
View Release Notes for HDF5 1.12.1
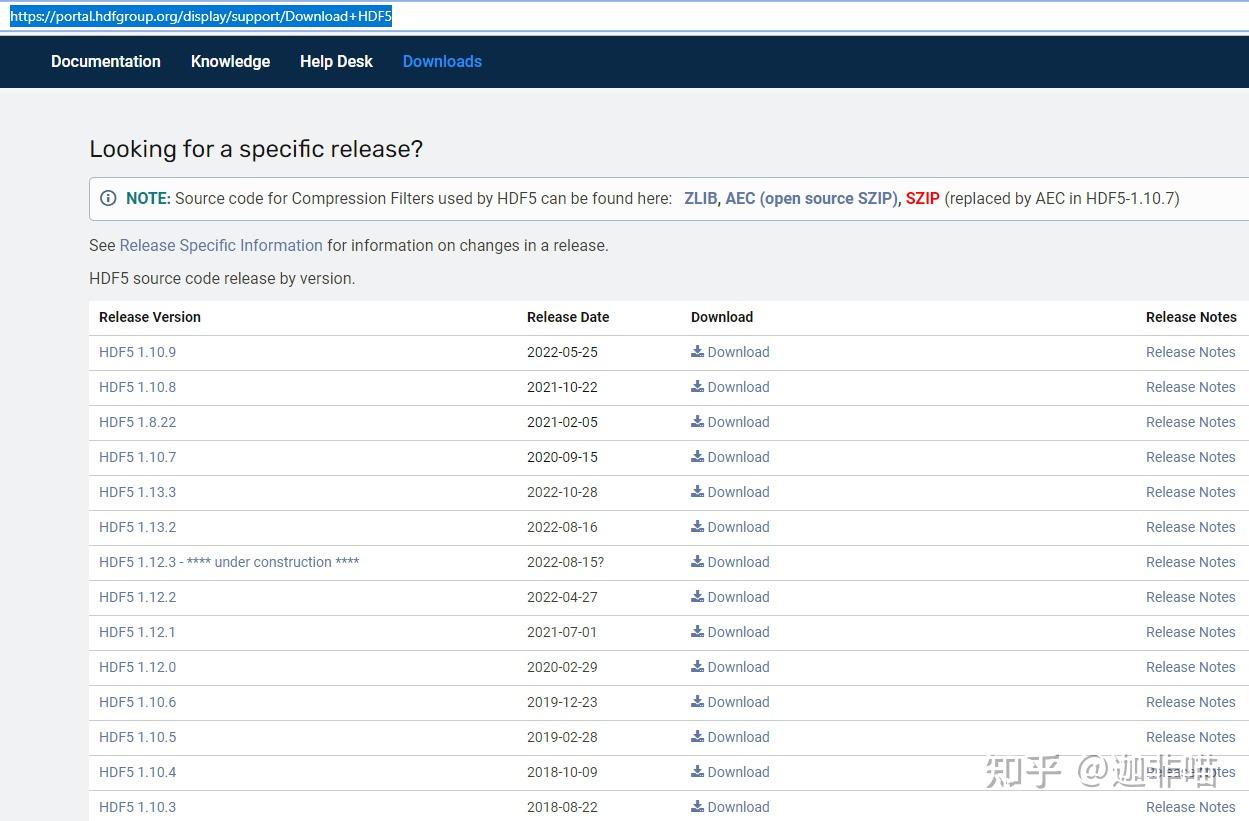point(1190,632)
